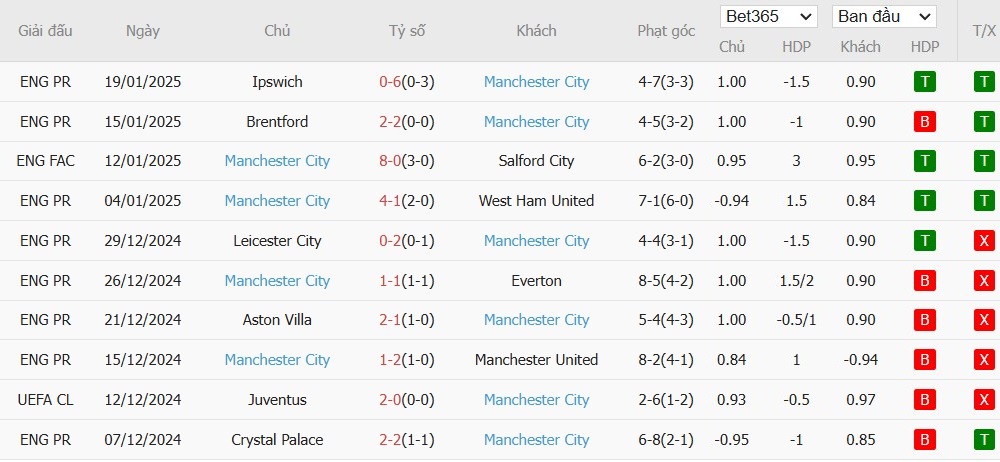Image resolution: width=1000 pixels, height=462 pixels.
Task: Click the Giải đấu column header
Action: pyautogui.click(x=45, y=31)
